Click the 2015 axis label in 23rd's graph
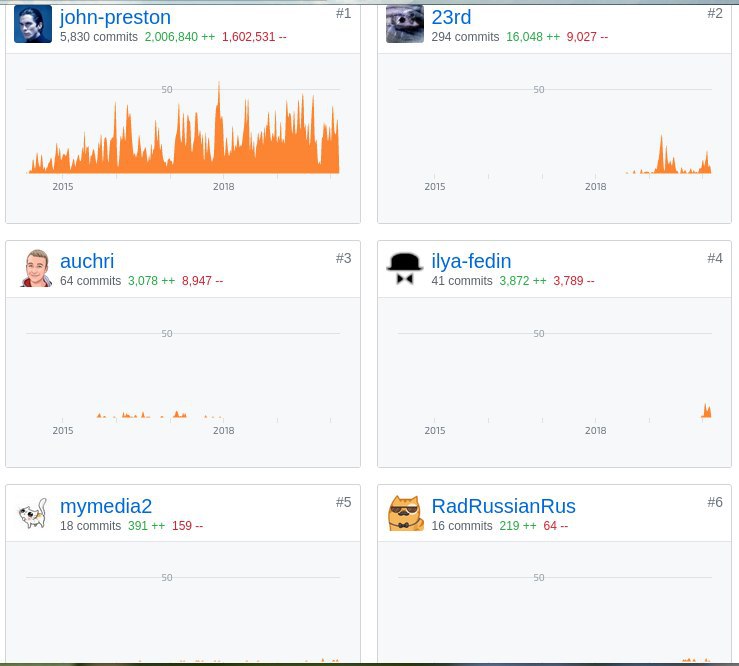The image size is (739, 666). 435,187
